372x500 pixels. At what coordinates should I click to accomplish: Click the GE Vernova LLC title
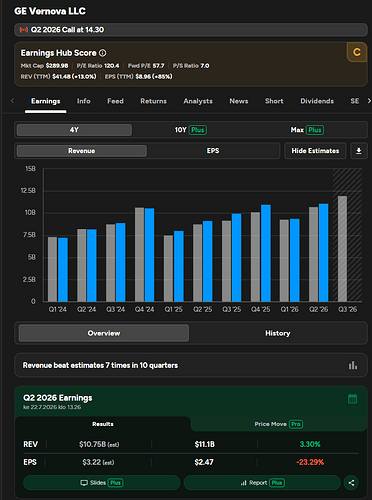[x=50, y=11]
